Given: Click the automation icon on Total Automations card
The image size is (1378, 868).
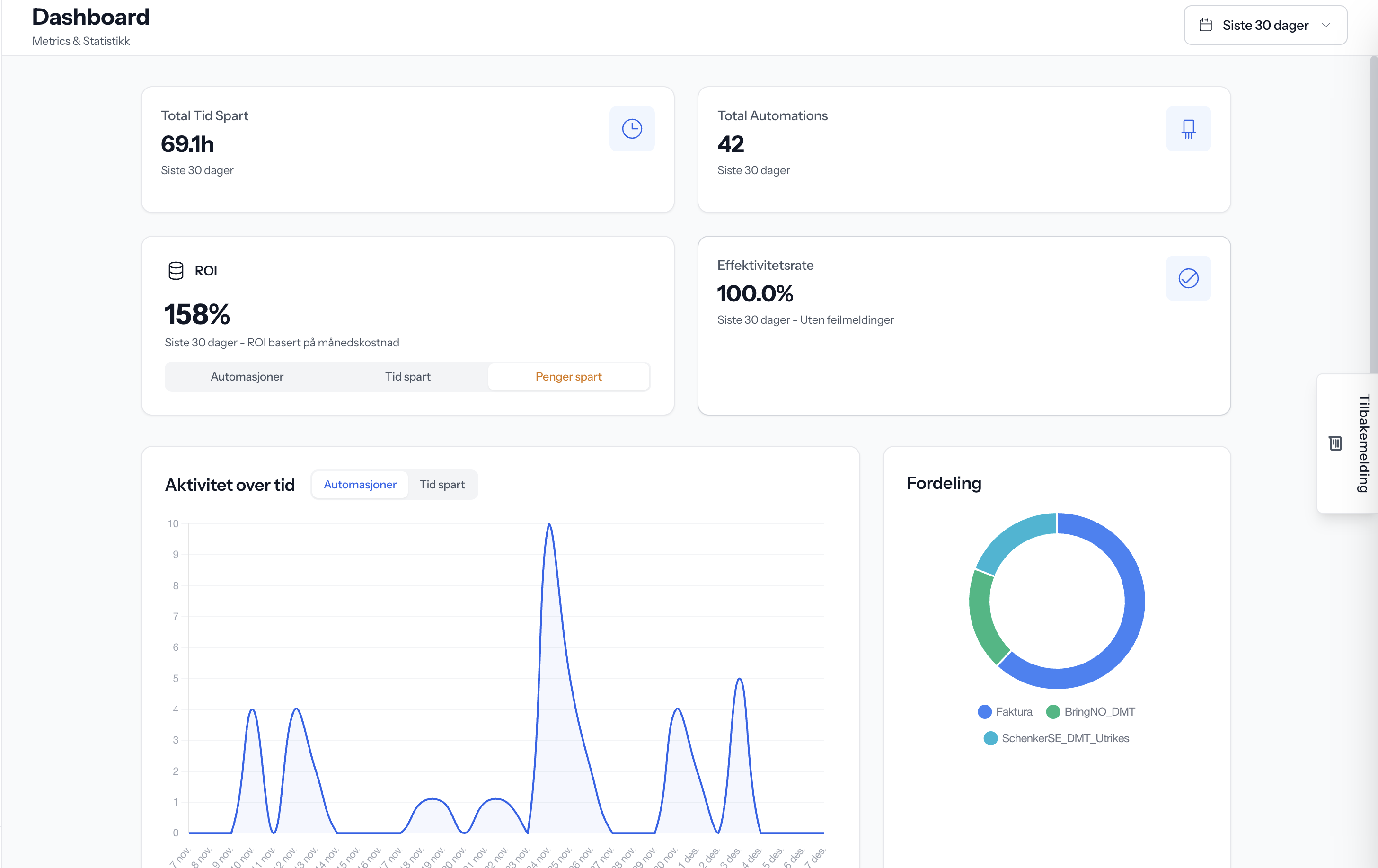Looking at the screenshot, I should coord(1188,128).
